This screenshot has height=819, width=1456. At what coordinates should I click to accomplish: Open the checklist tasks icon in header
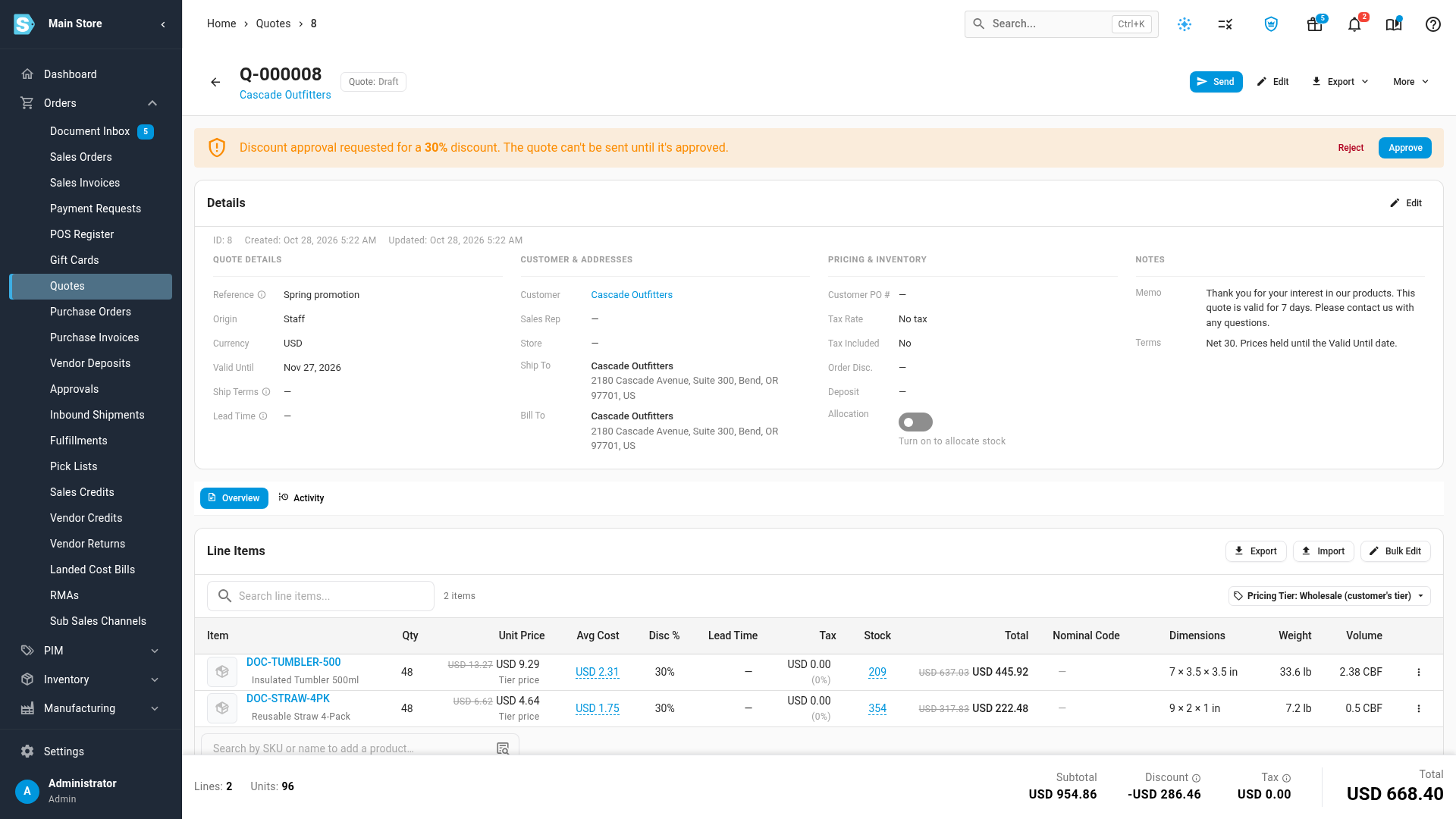pyautogui.click(x=1225, y=24)
